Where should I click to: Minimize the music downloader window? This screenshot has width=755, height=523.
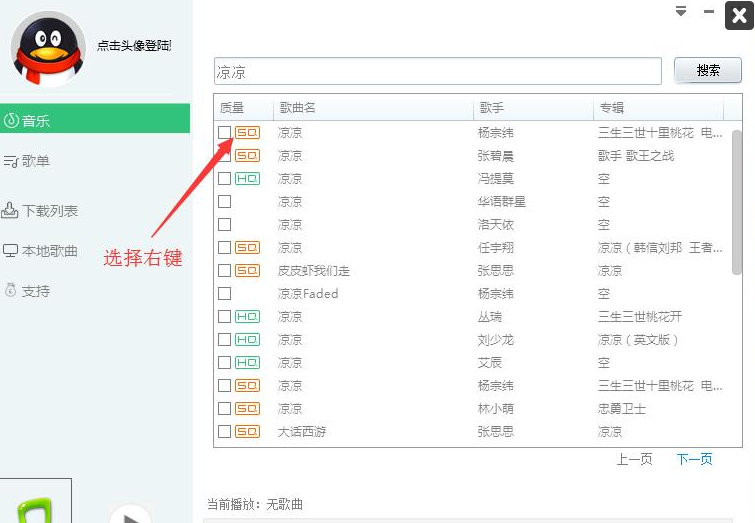709,11
